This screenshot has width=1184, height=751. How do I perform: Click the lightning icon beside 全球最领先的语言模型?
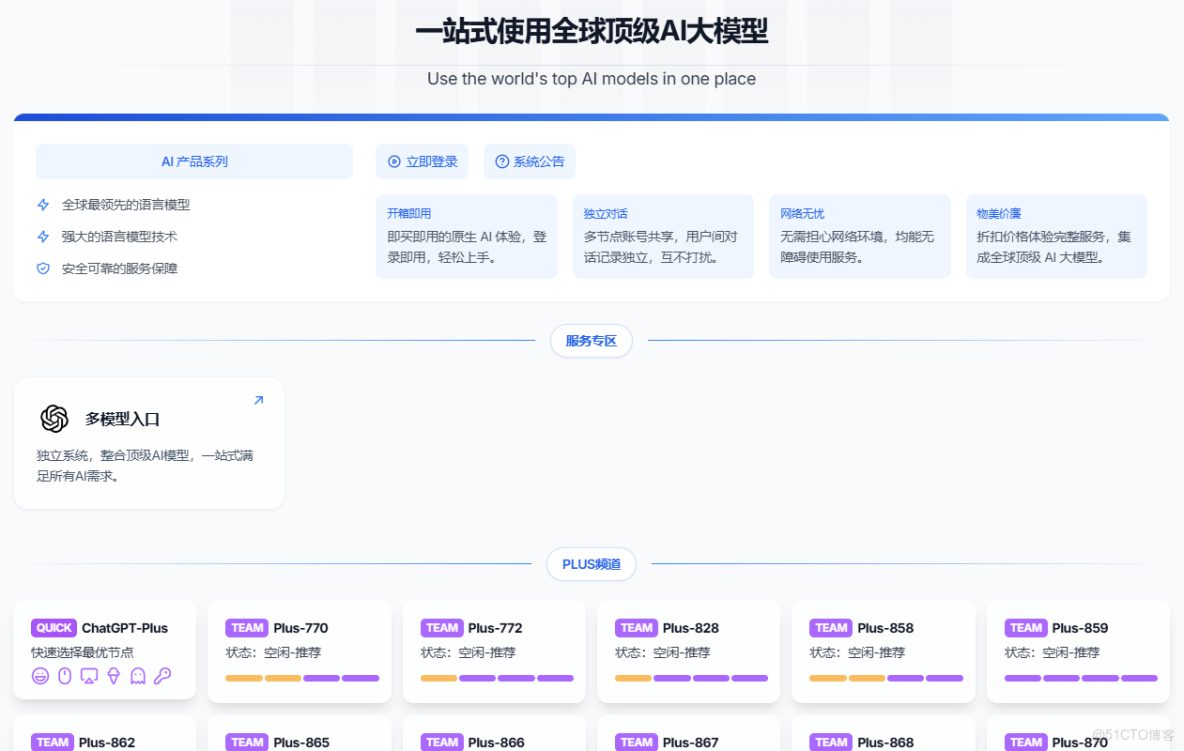click(42, 204)
